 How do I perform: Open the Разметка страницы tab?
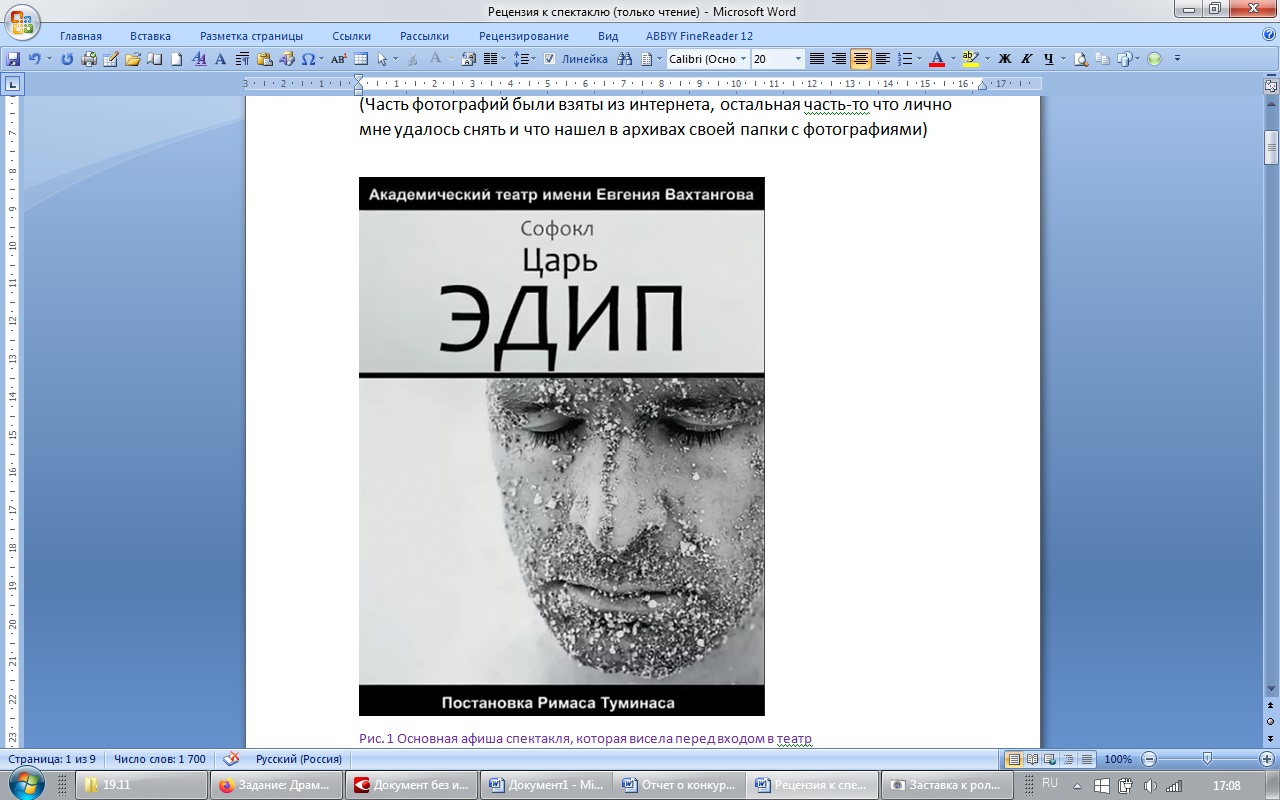coord(251,36)
